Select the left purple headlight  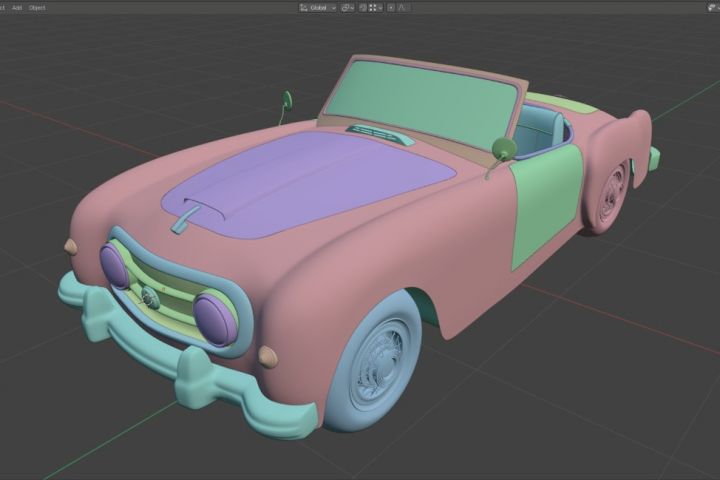pyautogui.click(x=114, y=266)
